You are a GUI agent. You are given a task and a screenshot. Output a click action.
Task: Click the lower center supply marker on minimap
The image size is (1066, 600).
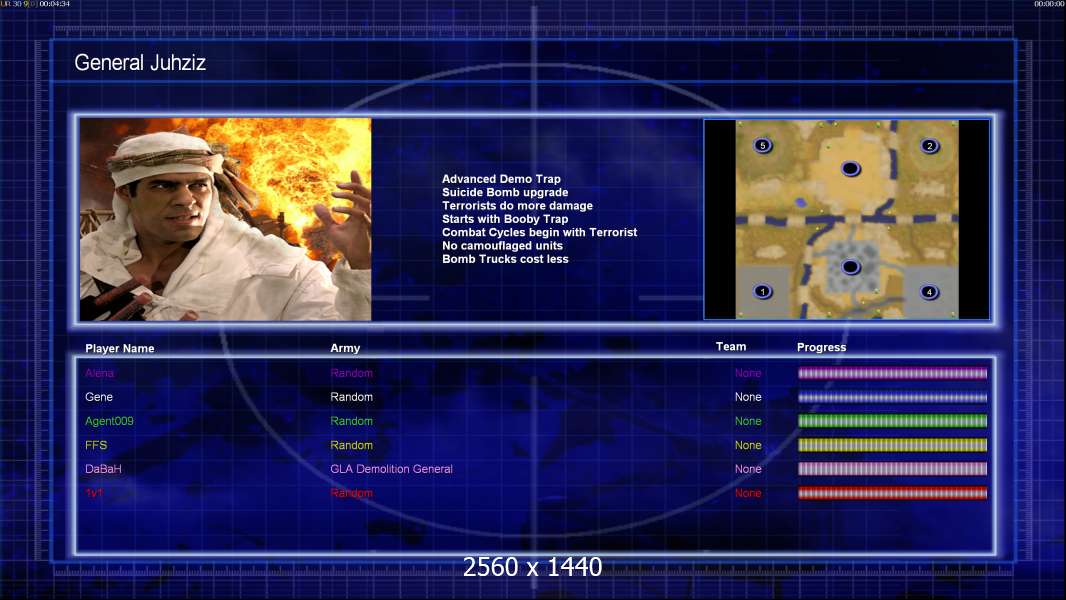[x=850, y=267]
